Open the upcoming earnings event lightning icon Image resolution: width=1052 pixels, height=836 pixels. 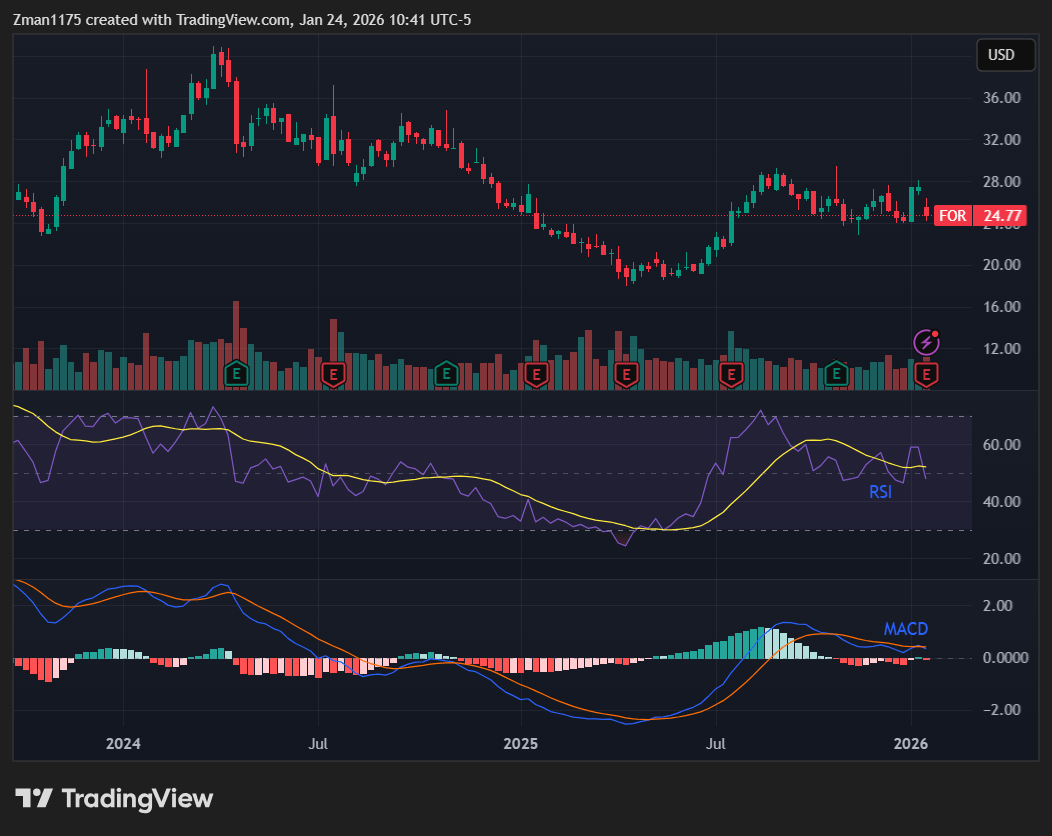[x=927, y=342]
